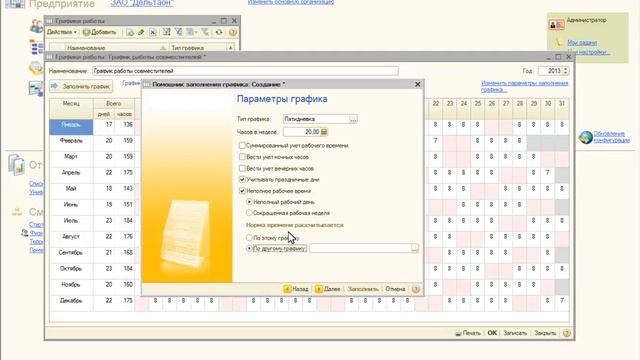Open 'Мои задачи' link
Viewport: 640px width, 360px height.
(x=582, y=42)
